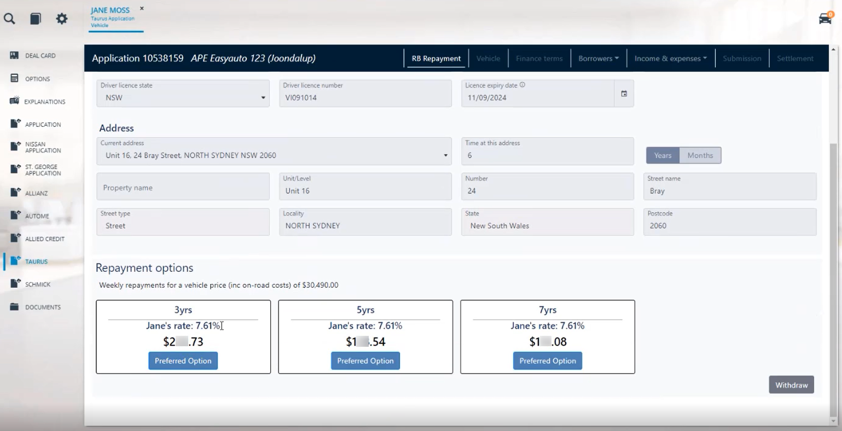The image size is (842, 431).
Task: Click the Repayment options heading
Action: 144,268
